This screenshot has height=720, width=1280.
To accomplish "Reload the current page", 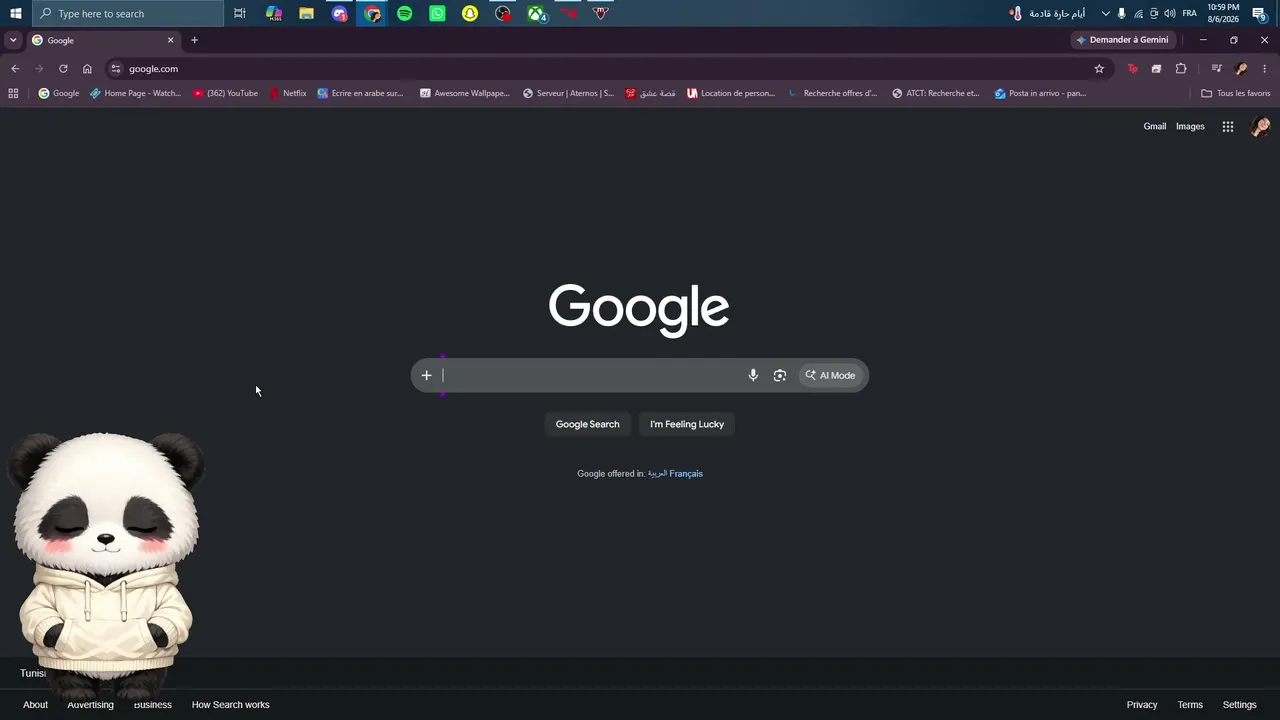I will tap(63, 69).
